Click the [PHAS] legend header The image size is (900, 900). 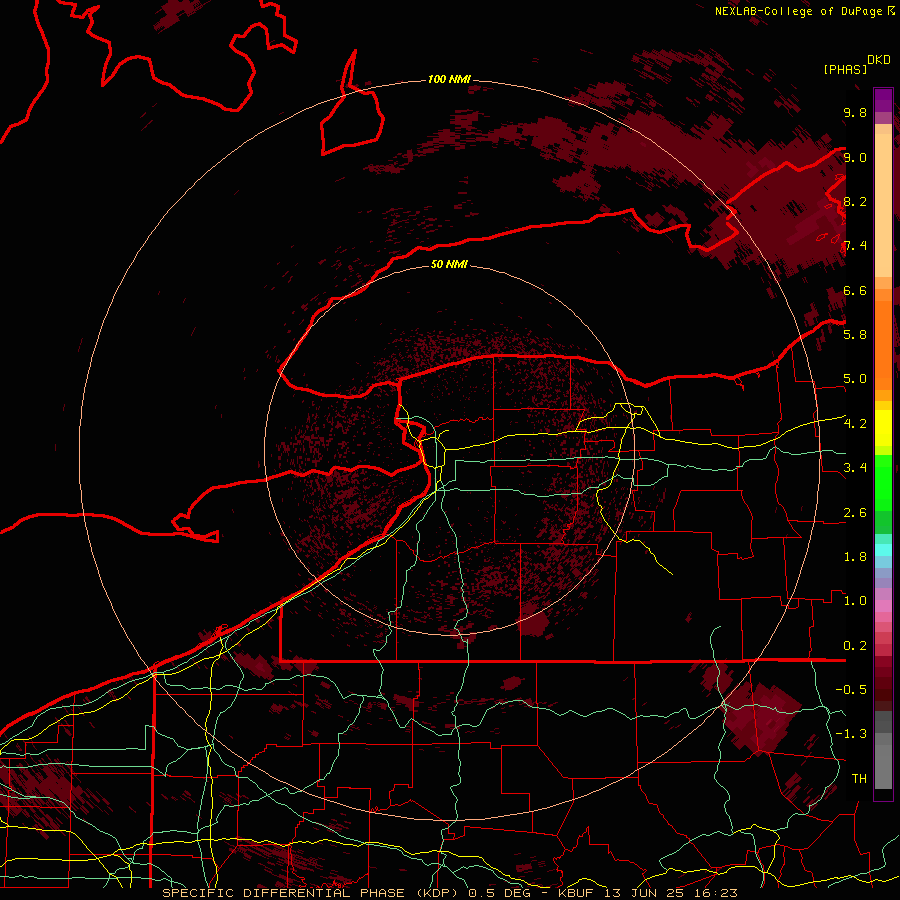click(x=845, y=69)
